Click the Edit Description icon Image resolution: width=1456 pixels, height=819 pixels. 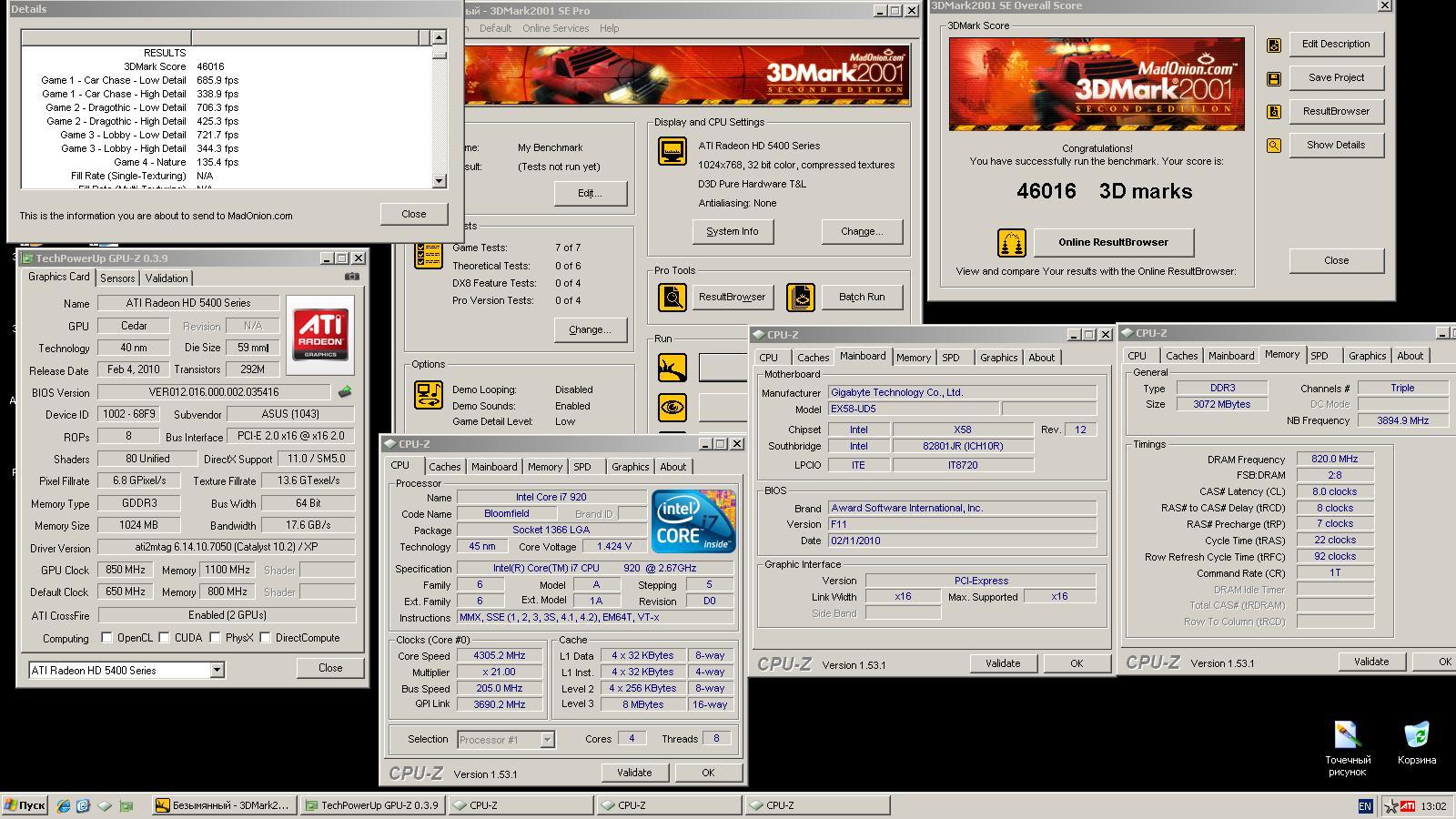1274,45
